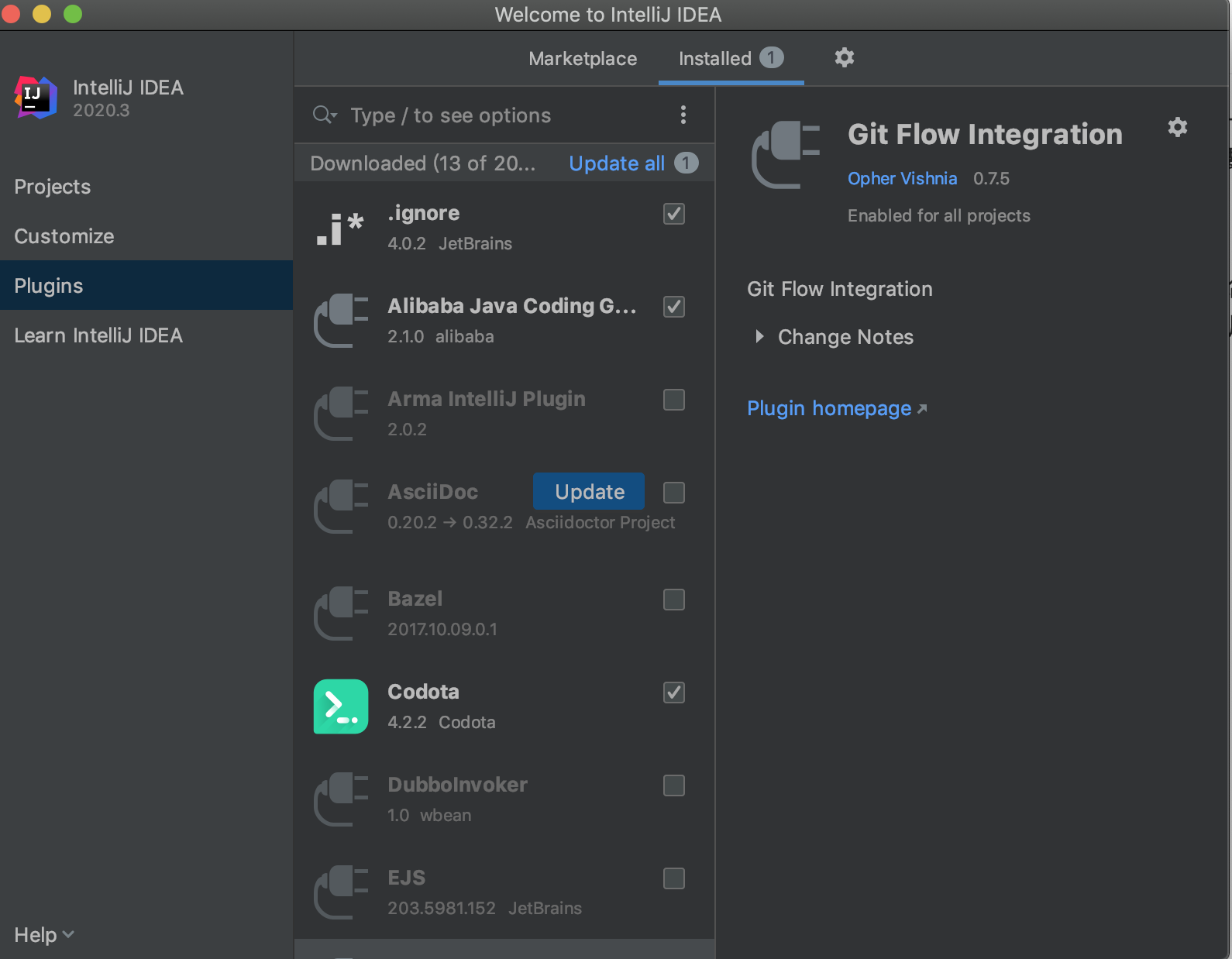This screenshot has width=1232, height=959.
Task: Switch to the Marketplace tab
Action: (583, 59)
